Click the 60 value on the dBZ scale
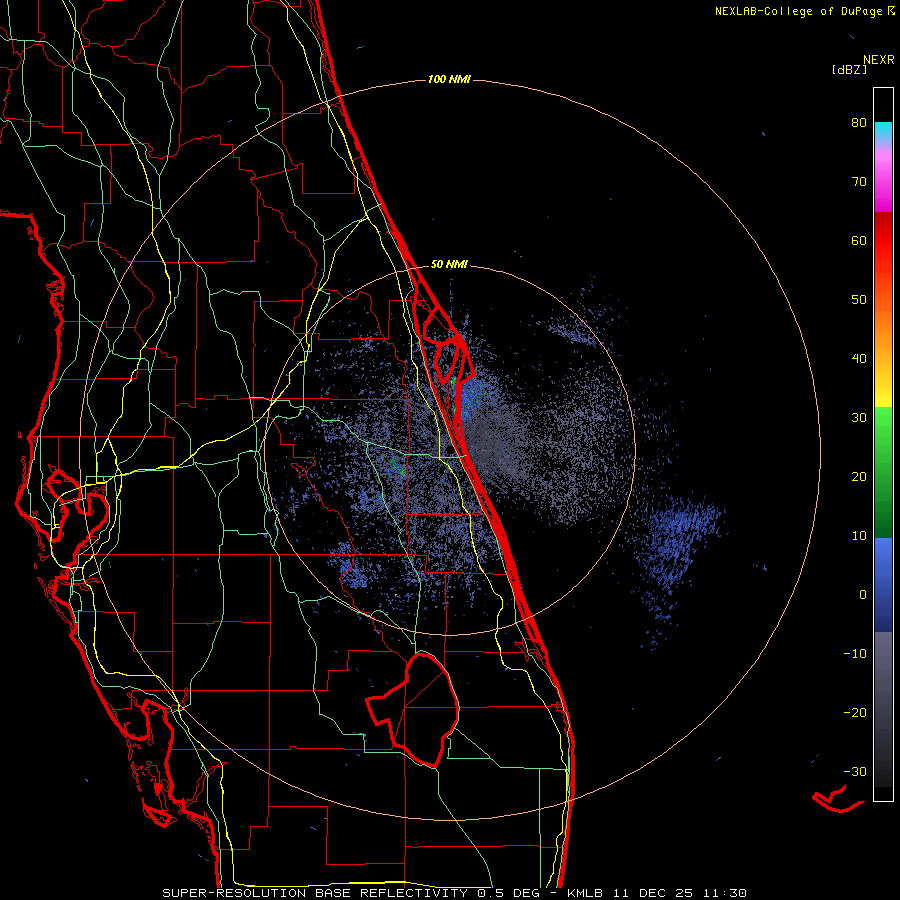The height and width of the screenshot is (900, 900). pyautogui.click(x=859, y=240)
